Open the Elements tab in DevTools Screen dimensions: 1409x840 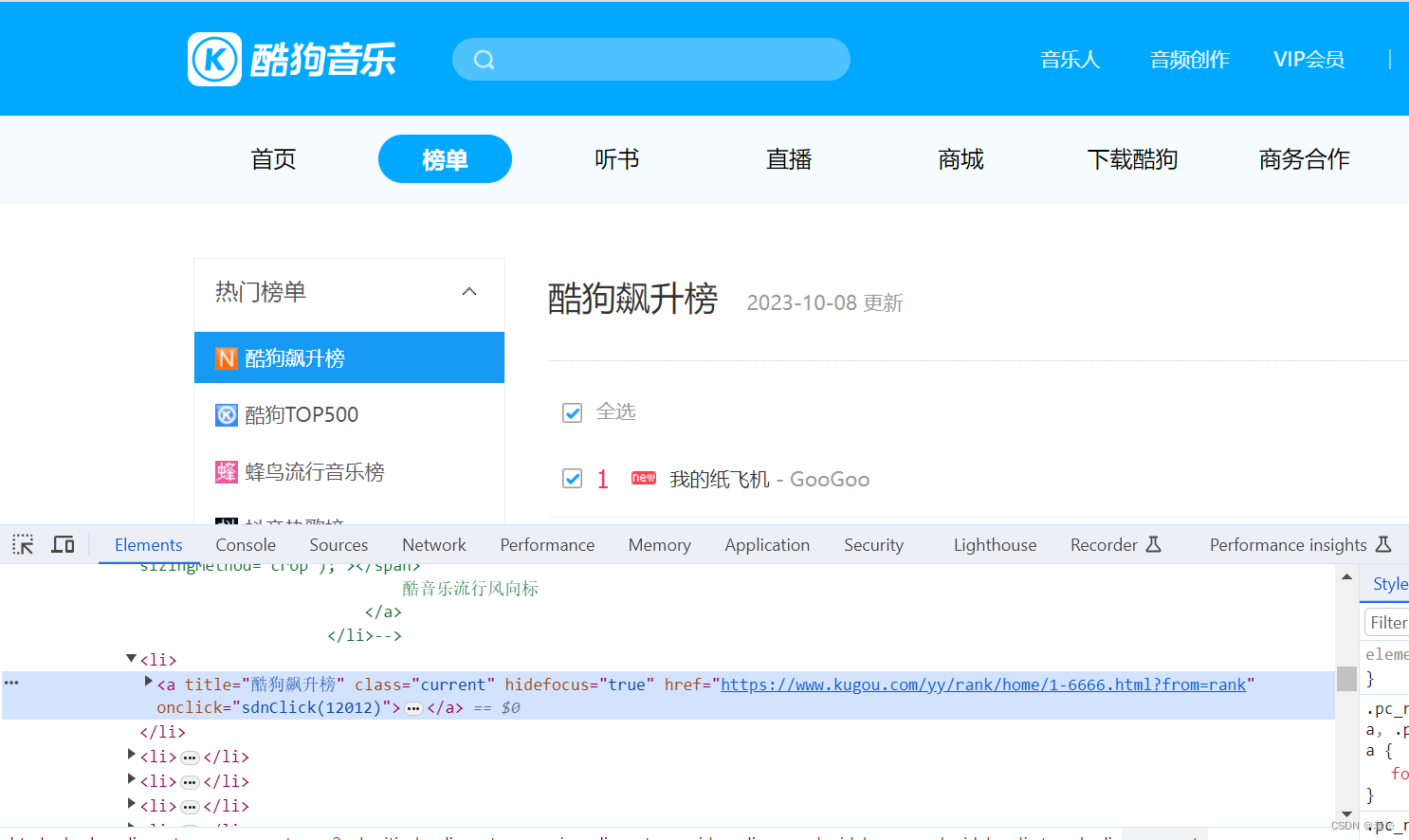[x=148, y=545]
